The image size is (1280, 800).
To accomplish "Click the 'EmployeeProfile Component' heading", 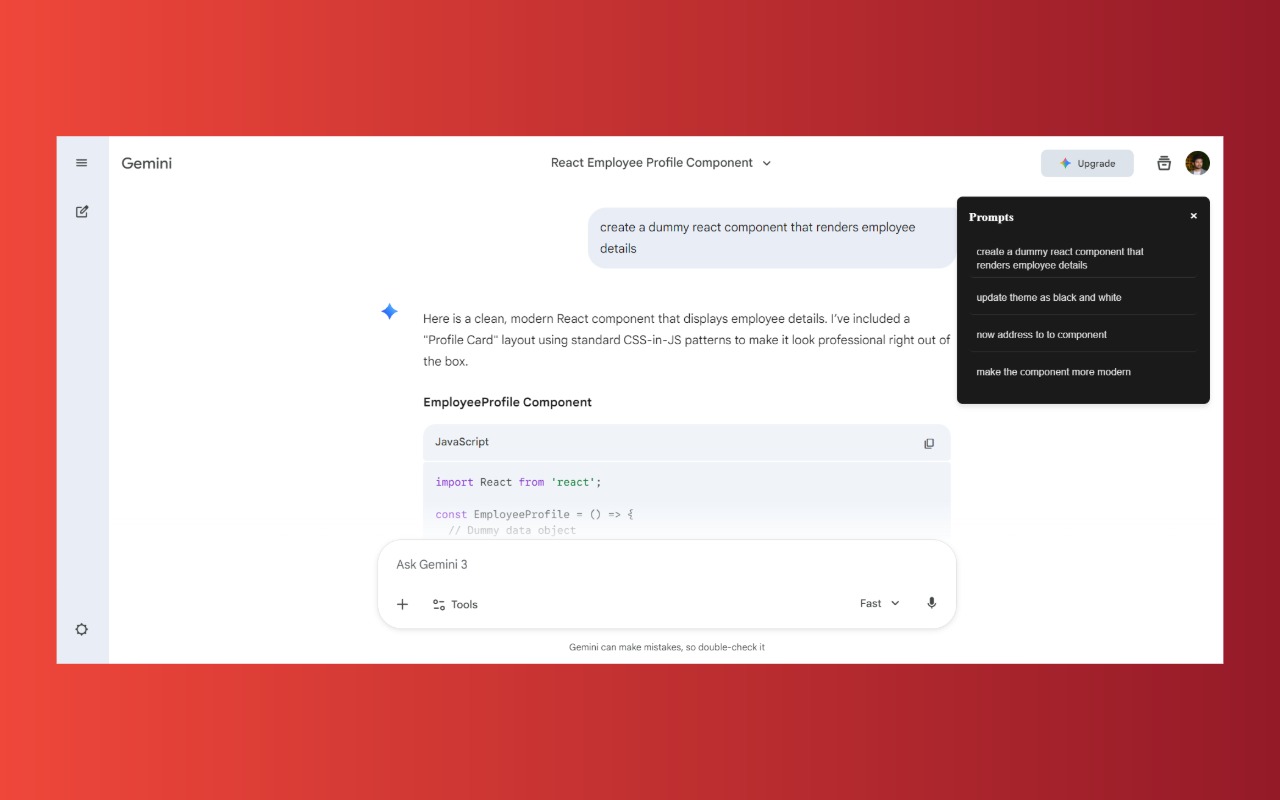I will click(507, 402).
